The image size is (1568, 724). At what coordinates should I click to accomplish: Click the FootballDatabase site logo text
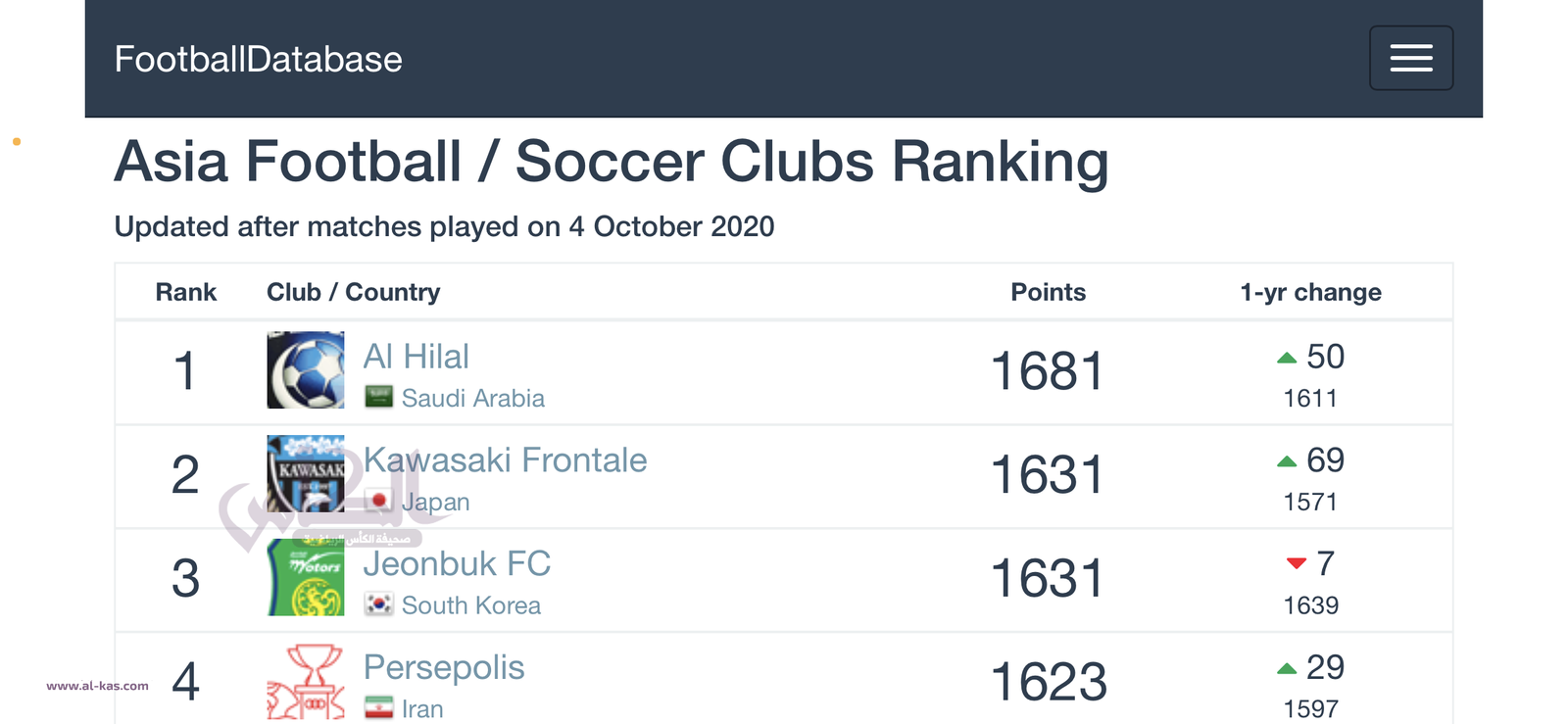pos(258,60)
